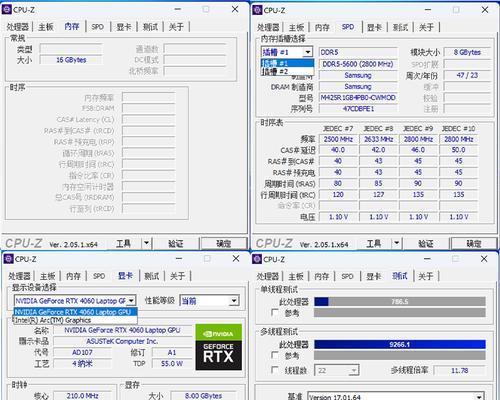Tick the 参考 checkbox under multi-thread test
The image size is (500, 400).
pos(275,355)
